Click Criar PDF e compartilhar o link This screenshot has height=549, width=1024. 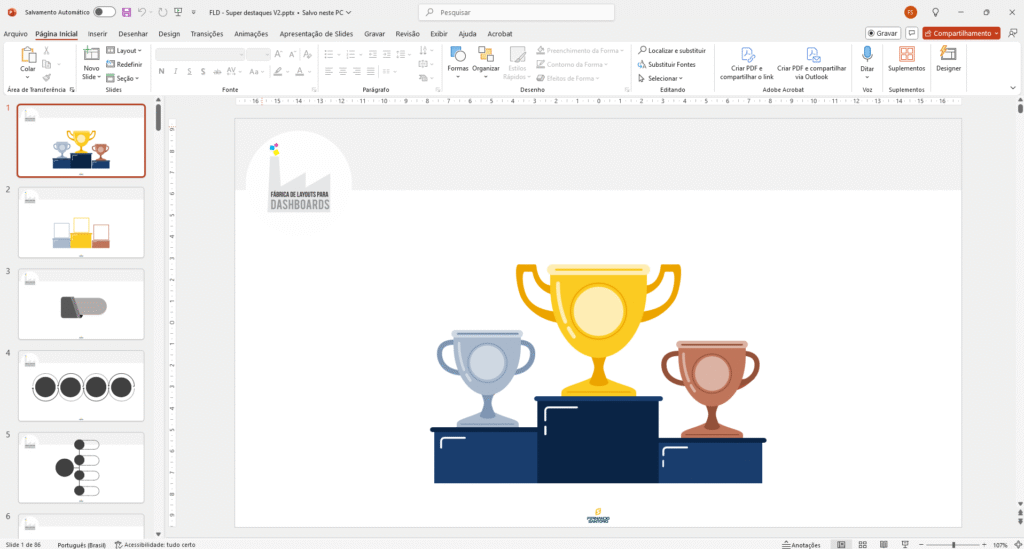746,62
